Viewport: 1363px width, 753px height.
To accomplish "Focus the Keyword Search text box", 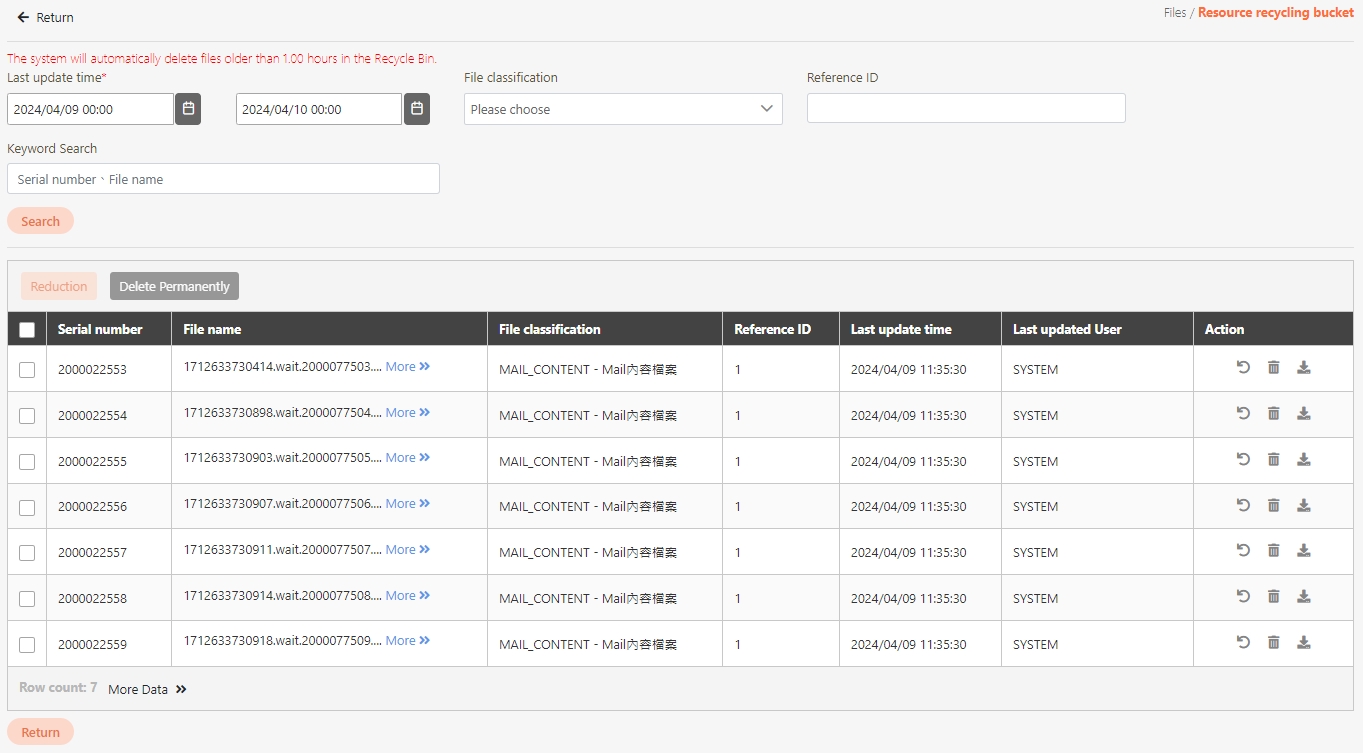I will click(x=223, y=179).
